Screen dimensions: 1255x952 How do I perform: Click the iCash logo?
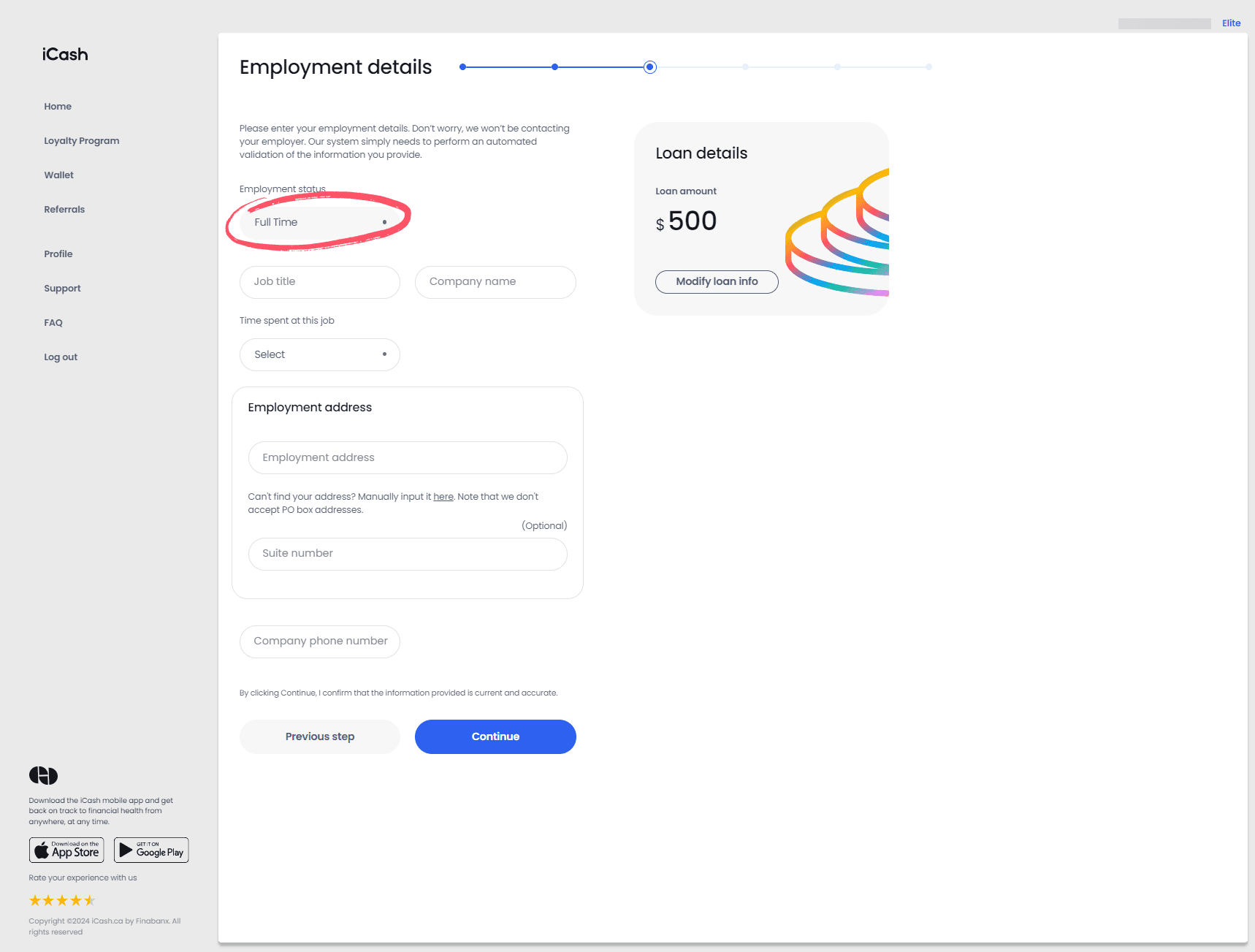(65, 55)
